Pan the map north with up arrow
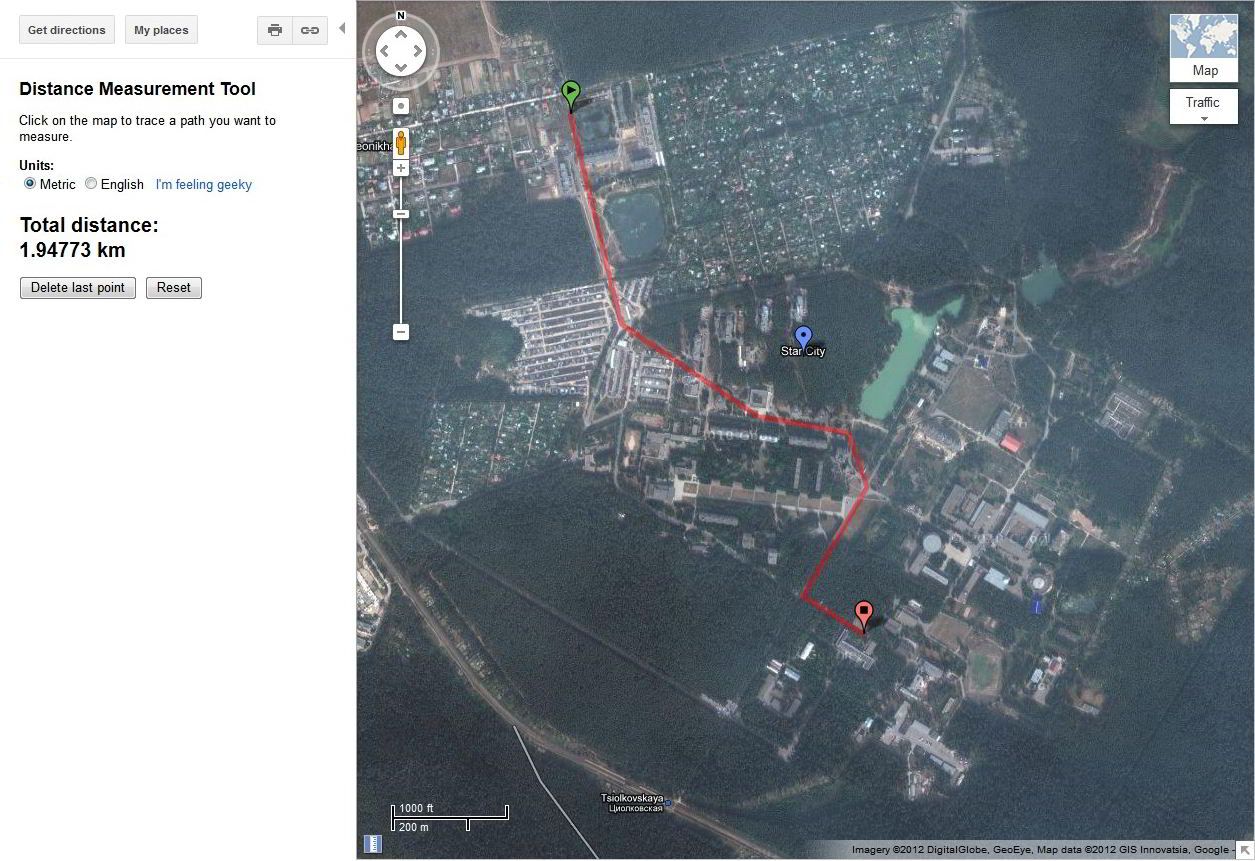1255x861 pixels. [x=401, y=34]
